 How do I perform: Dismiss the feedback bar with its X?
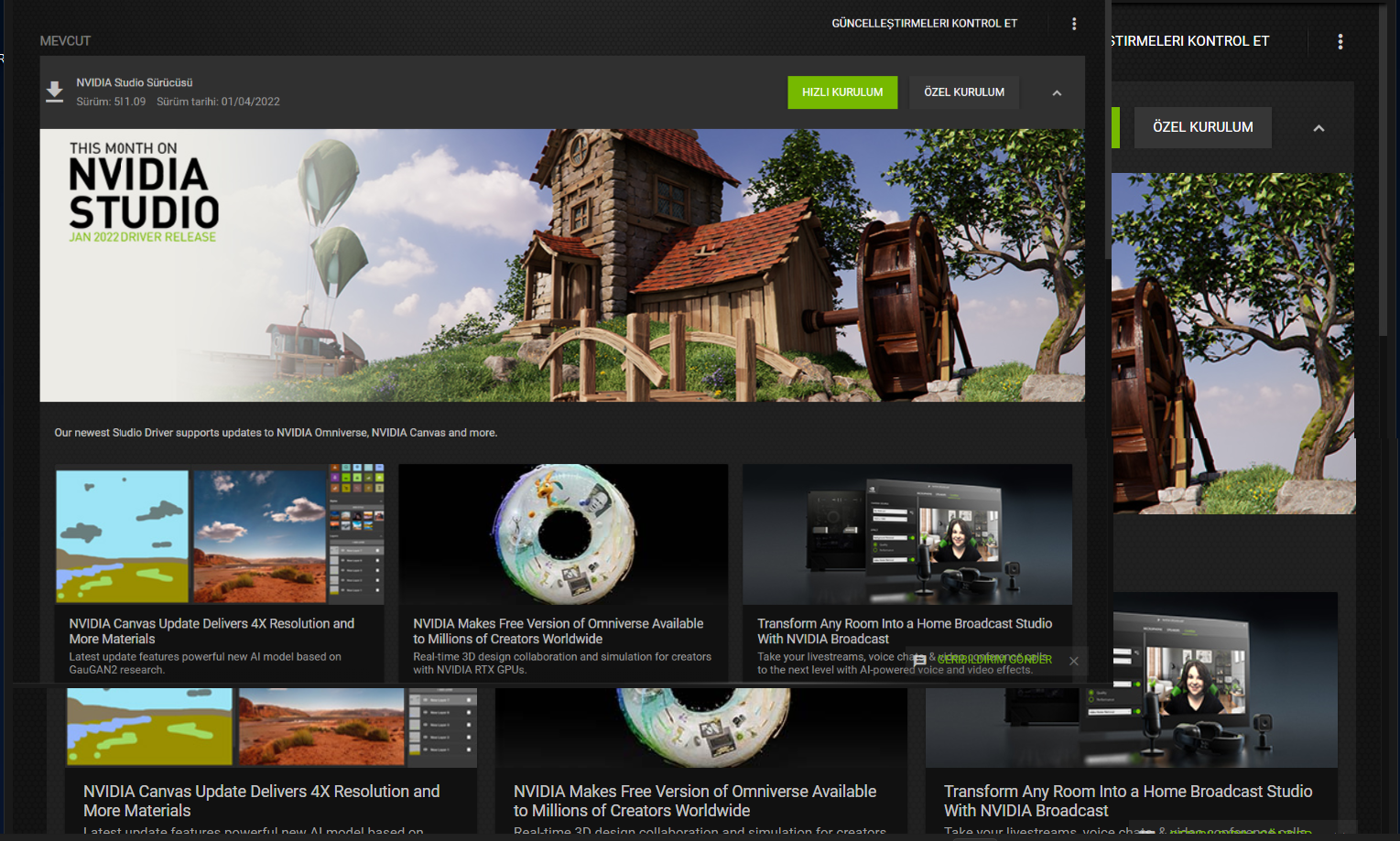coord(1074,661)
